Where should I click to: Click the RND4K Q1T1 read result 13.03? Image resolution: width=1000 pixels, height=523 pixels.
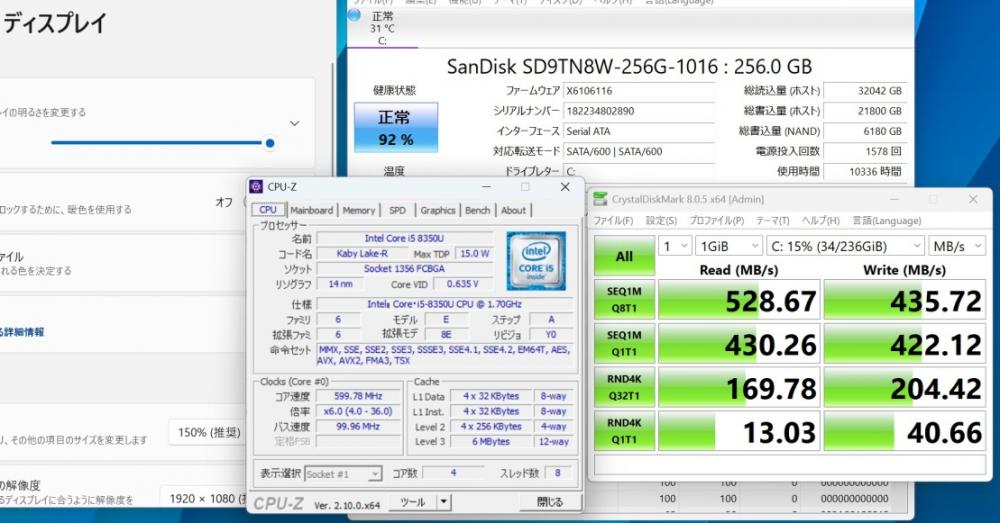pyautogui.click(x=739, y=432)
